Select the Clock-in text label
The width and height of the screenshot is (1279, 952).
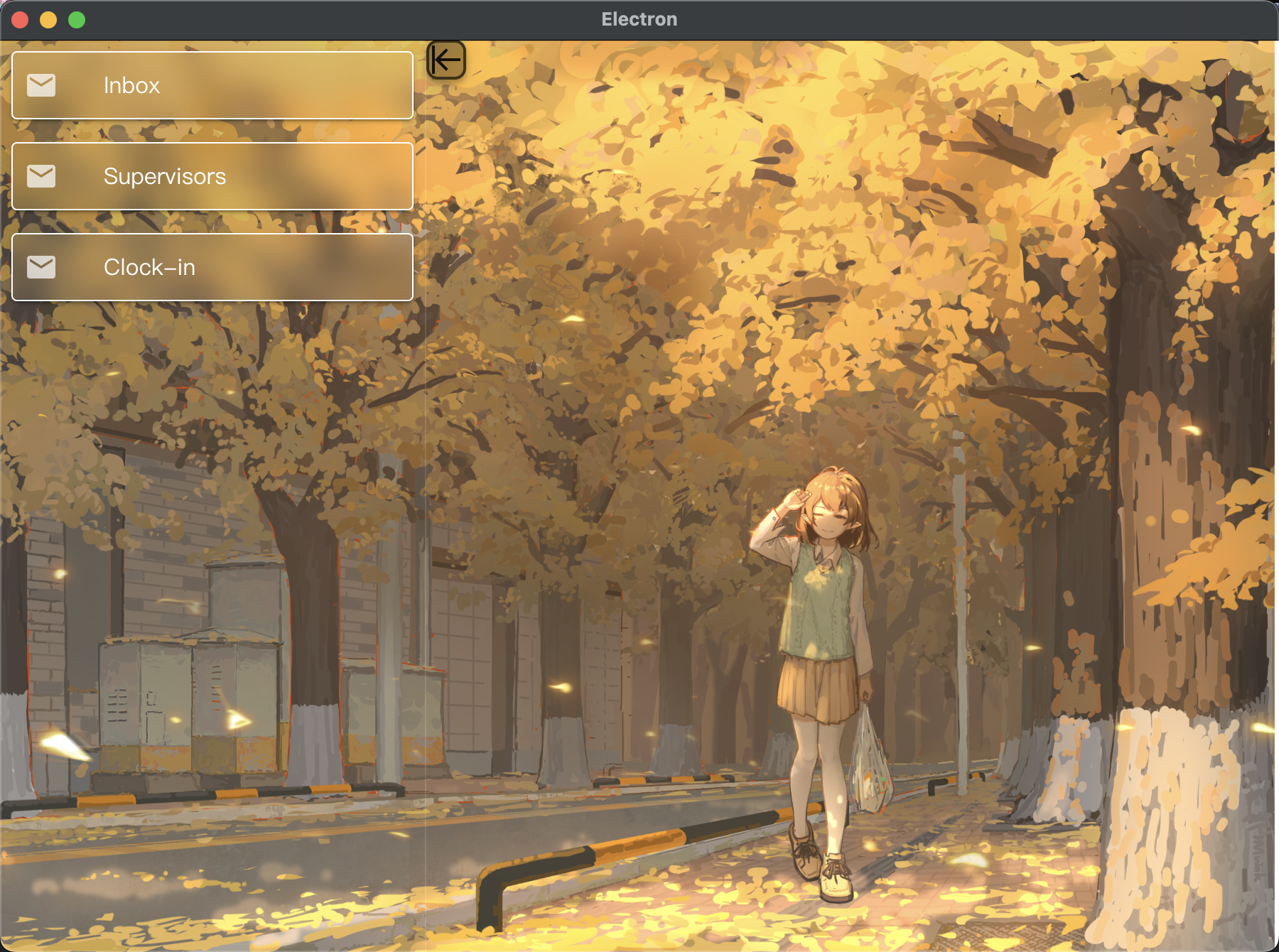(149, 267)
